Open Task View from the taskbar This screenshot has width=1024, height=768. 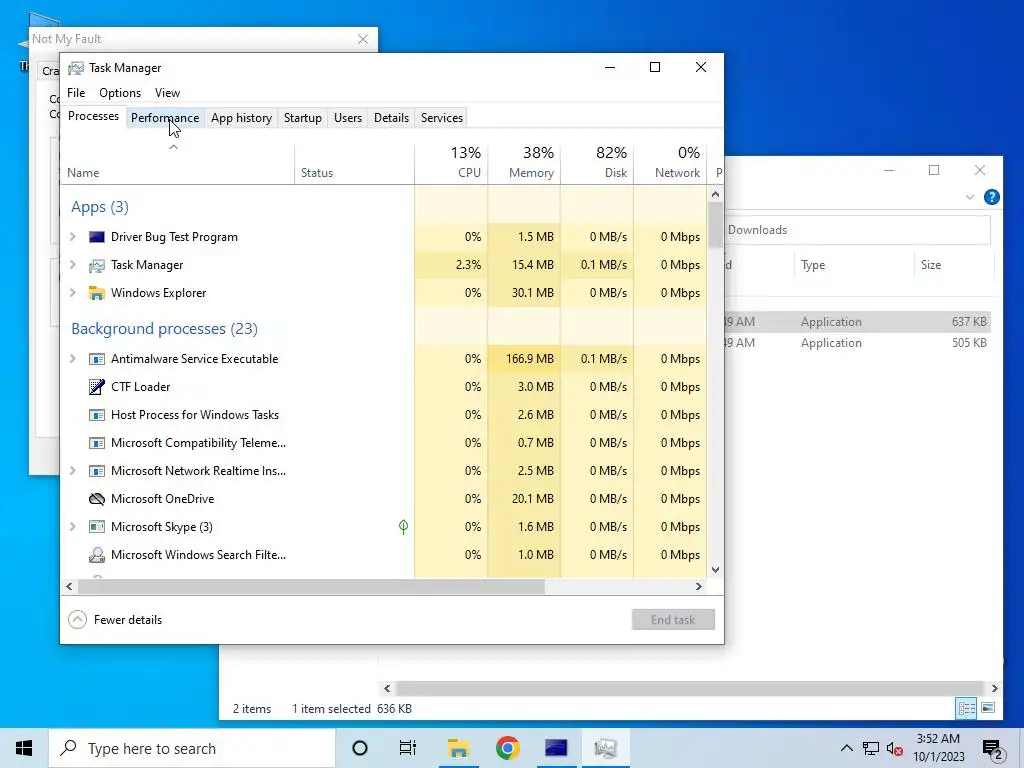(408, 748)
